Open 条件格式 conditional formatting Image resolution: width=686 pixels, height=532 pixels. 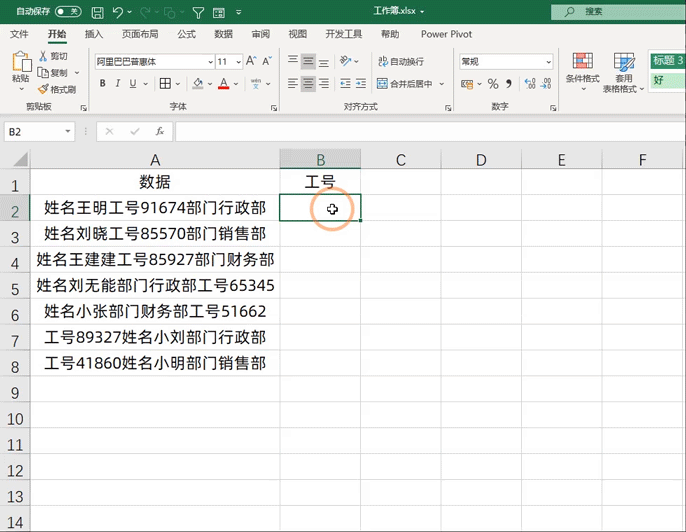point(582,72)
